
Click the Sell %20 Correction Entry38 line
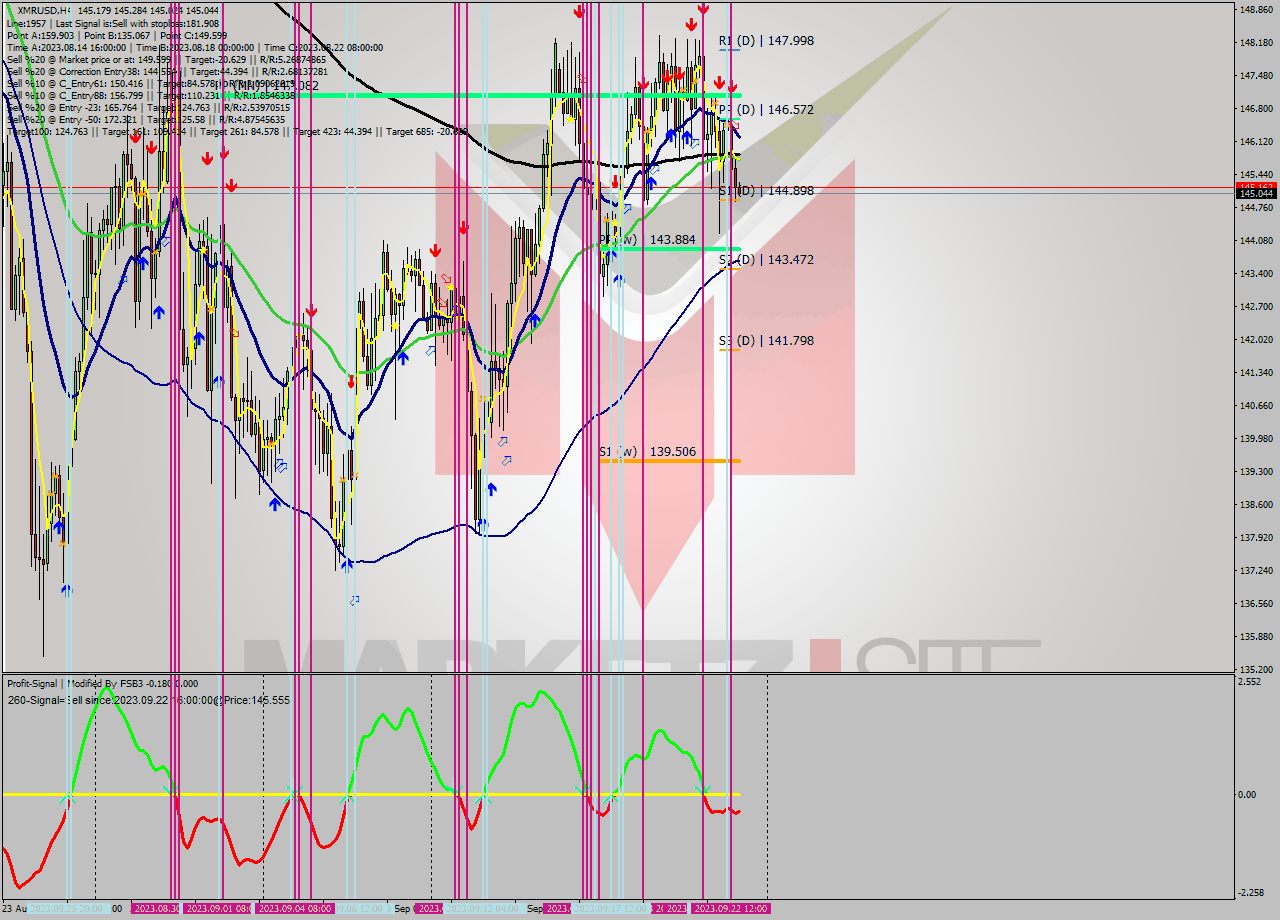point(167,71)
